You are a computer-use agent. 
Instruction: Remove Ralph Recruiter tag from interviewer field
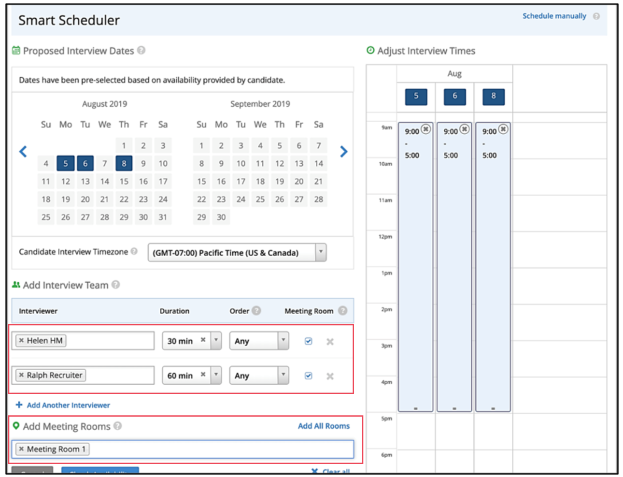(x=21, y=375)
